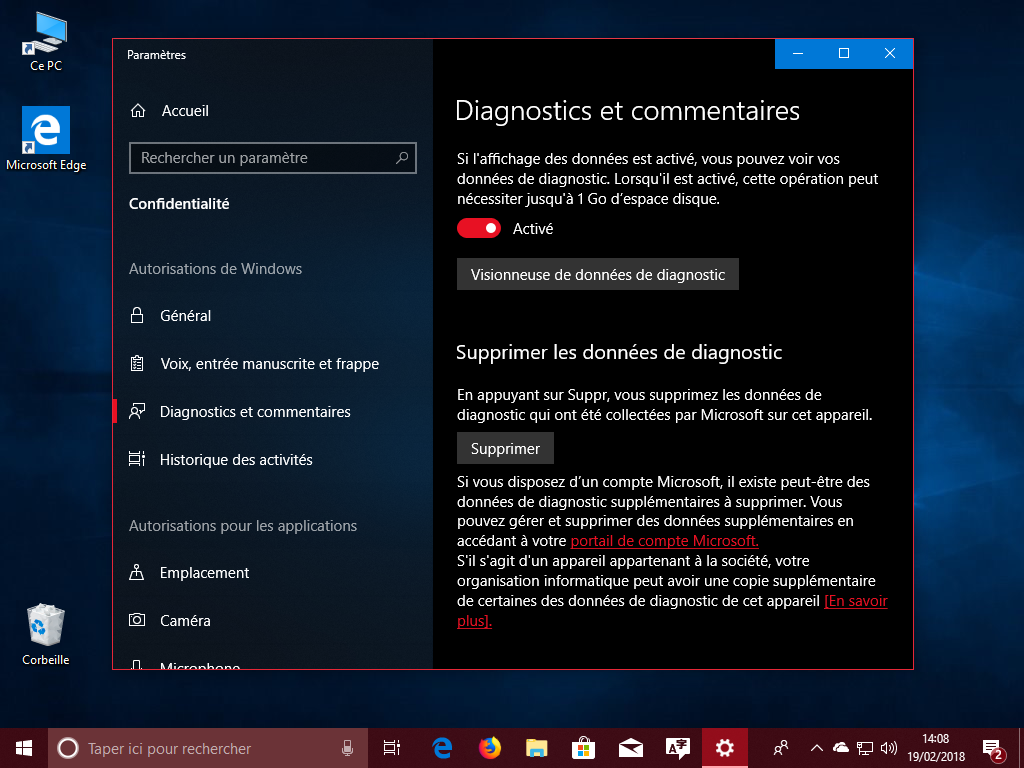Open the volume control in system tray
Viewport: 1024px width, 768px height.
pos(889,748)
